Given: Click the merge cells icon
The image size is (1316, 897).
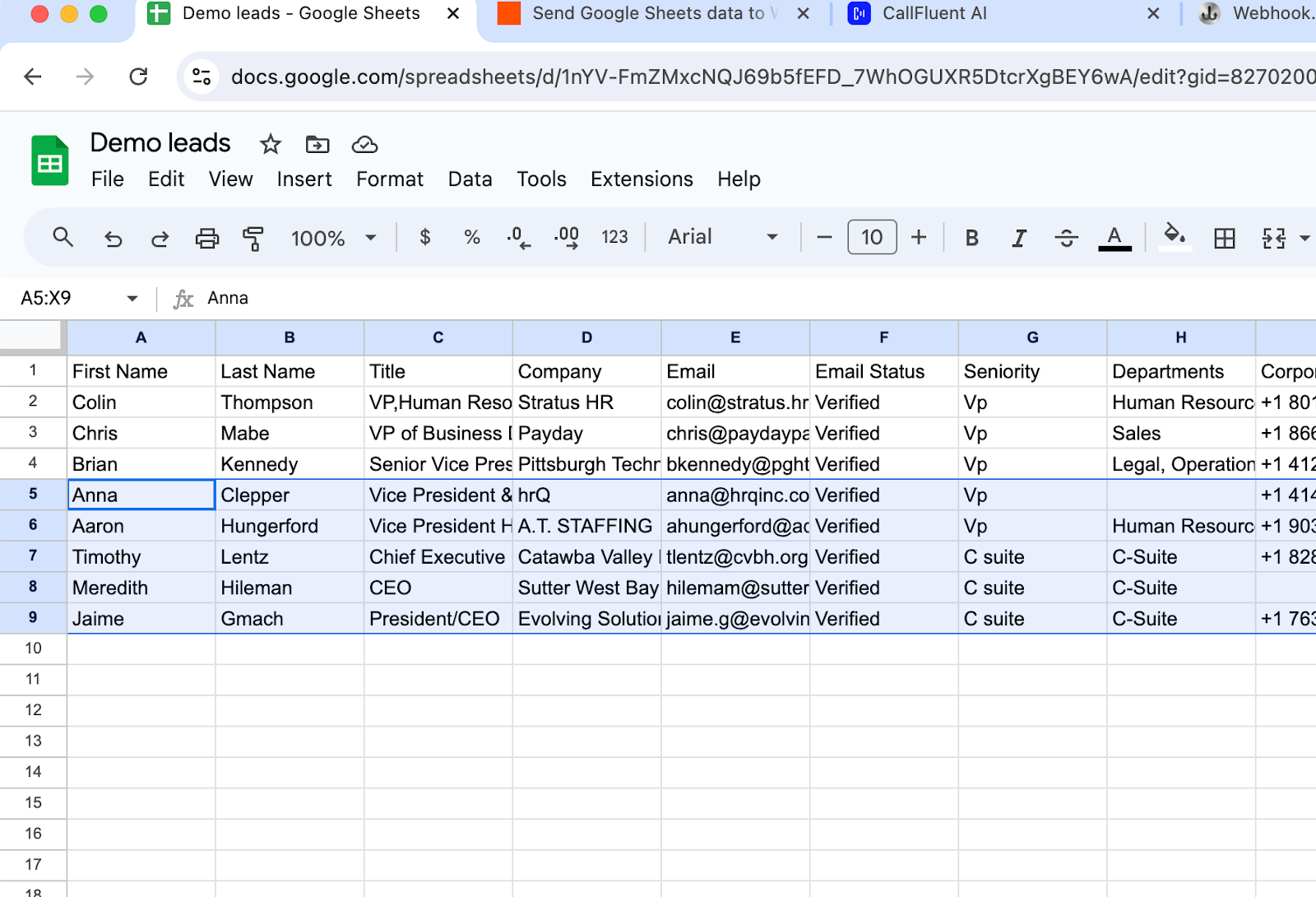Looking at the screenshot, I should tap(1273, 238).
